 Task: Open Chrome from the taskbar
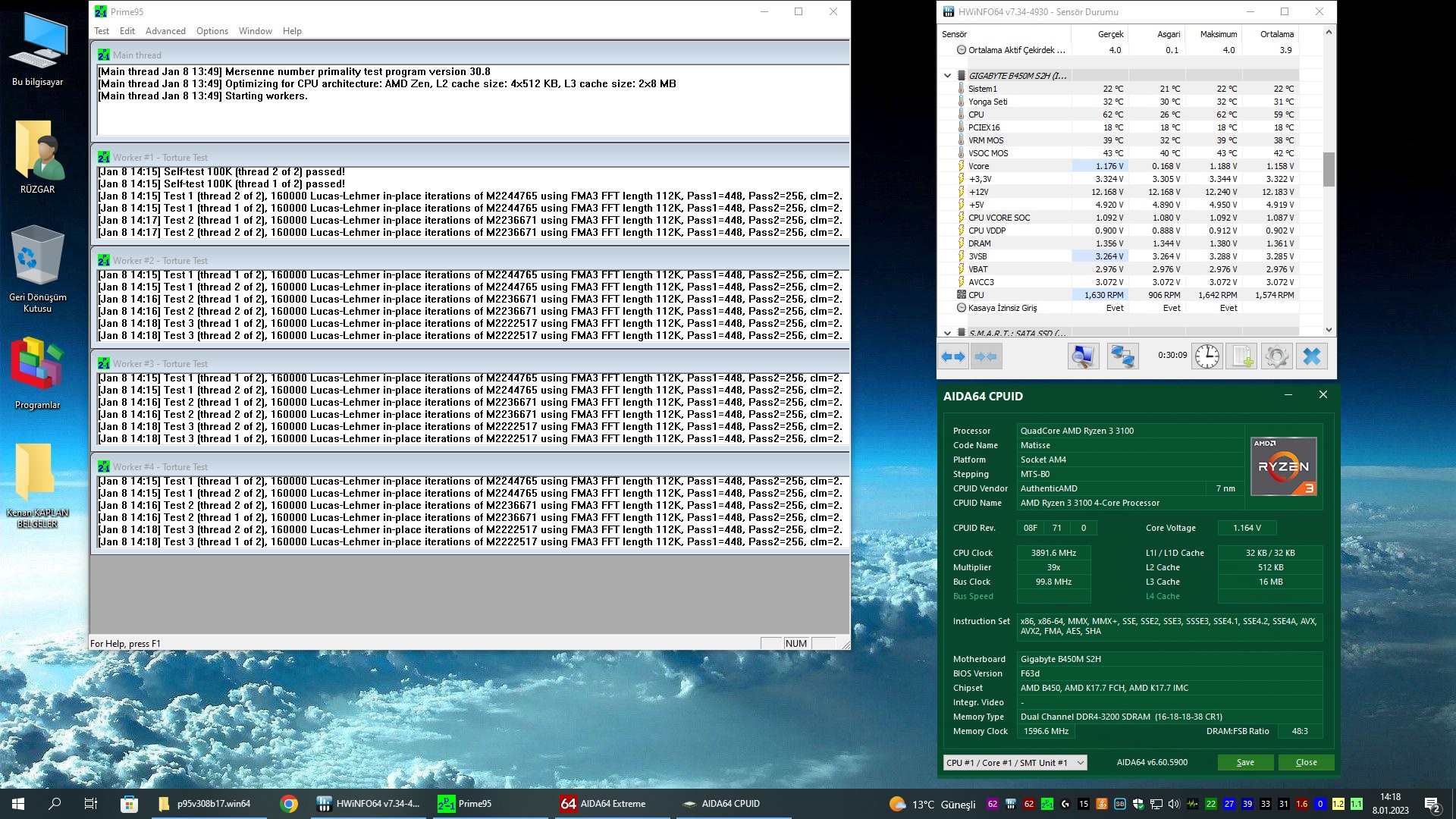click(x=289, y=804)
